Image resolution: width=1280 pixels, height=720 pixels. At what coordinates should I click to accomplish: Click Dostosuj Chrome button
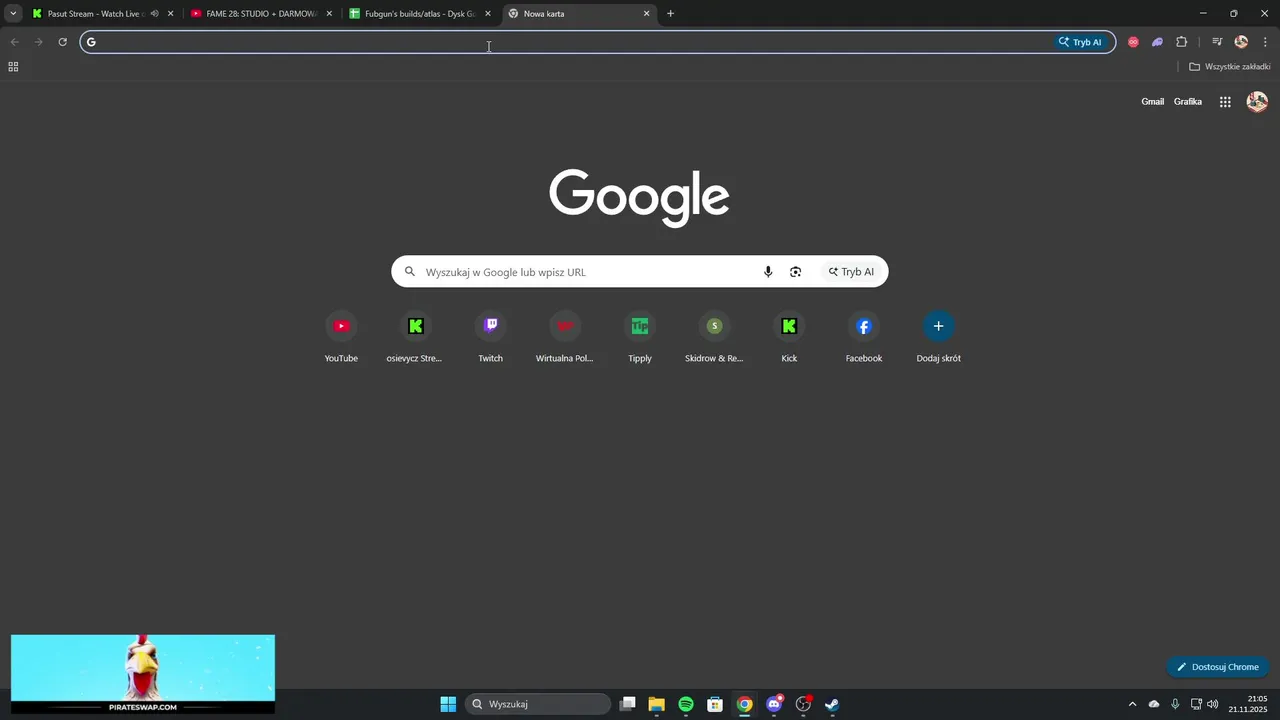click(1217, 667)
